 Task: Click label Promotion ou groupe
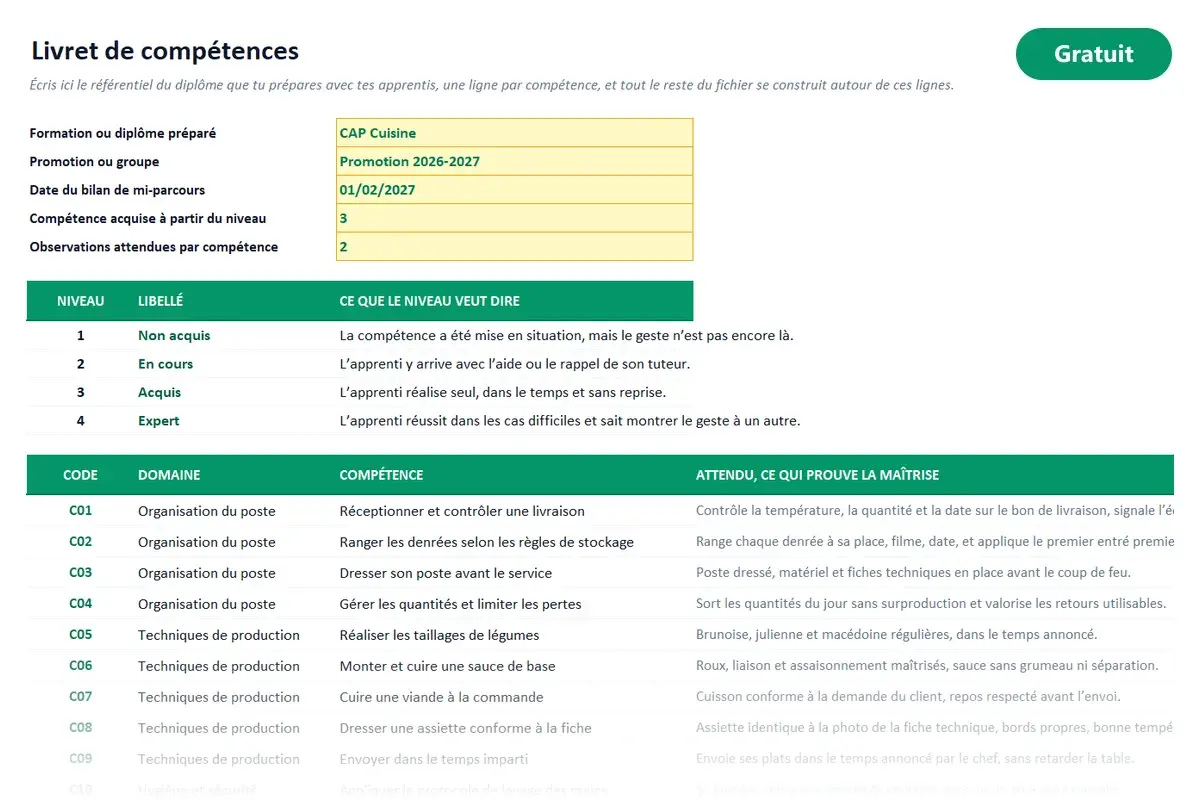point(94,161)
